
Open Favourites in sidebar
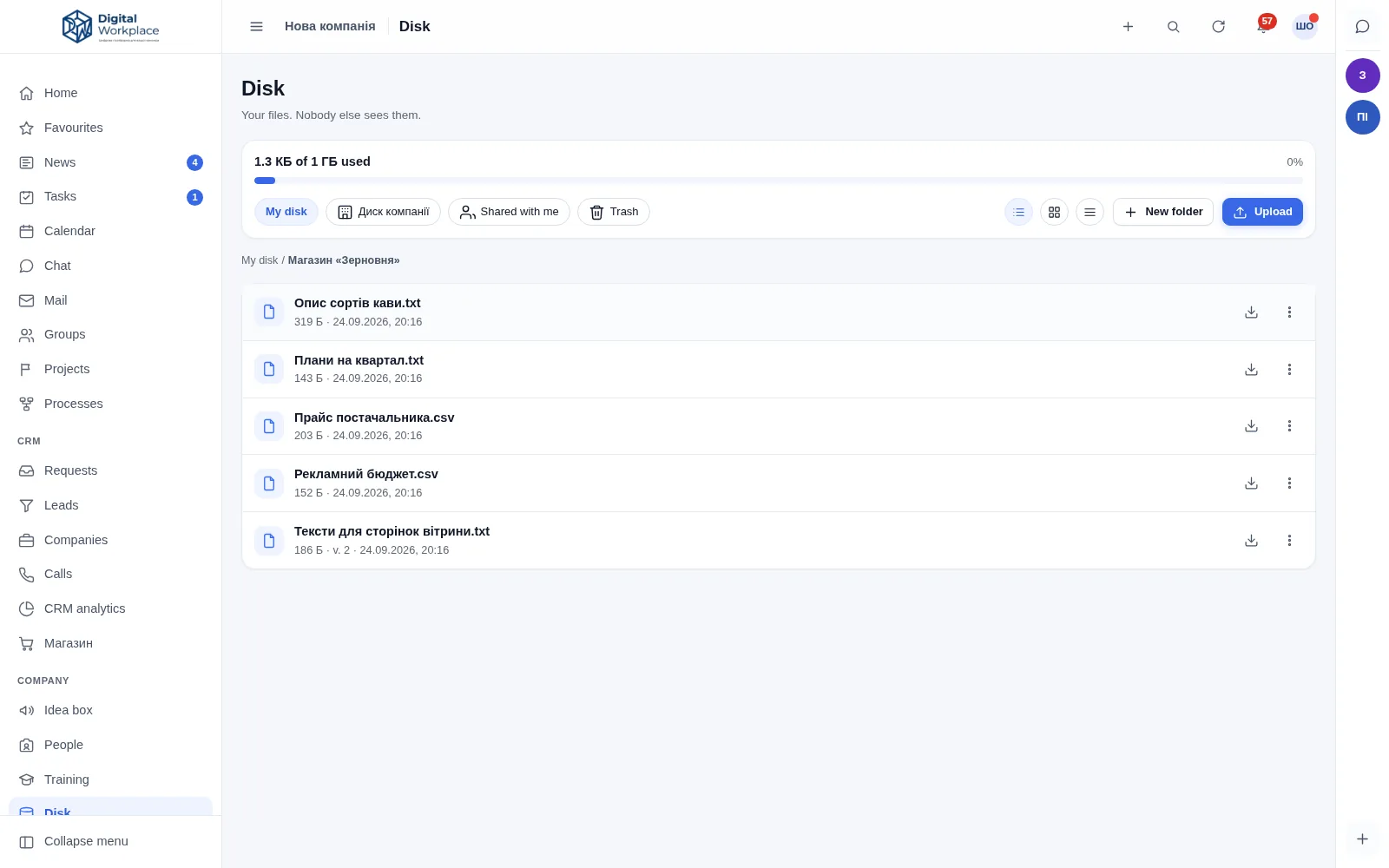(110, 128)
